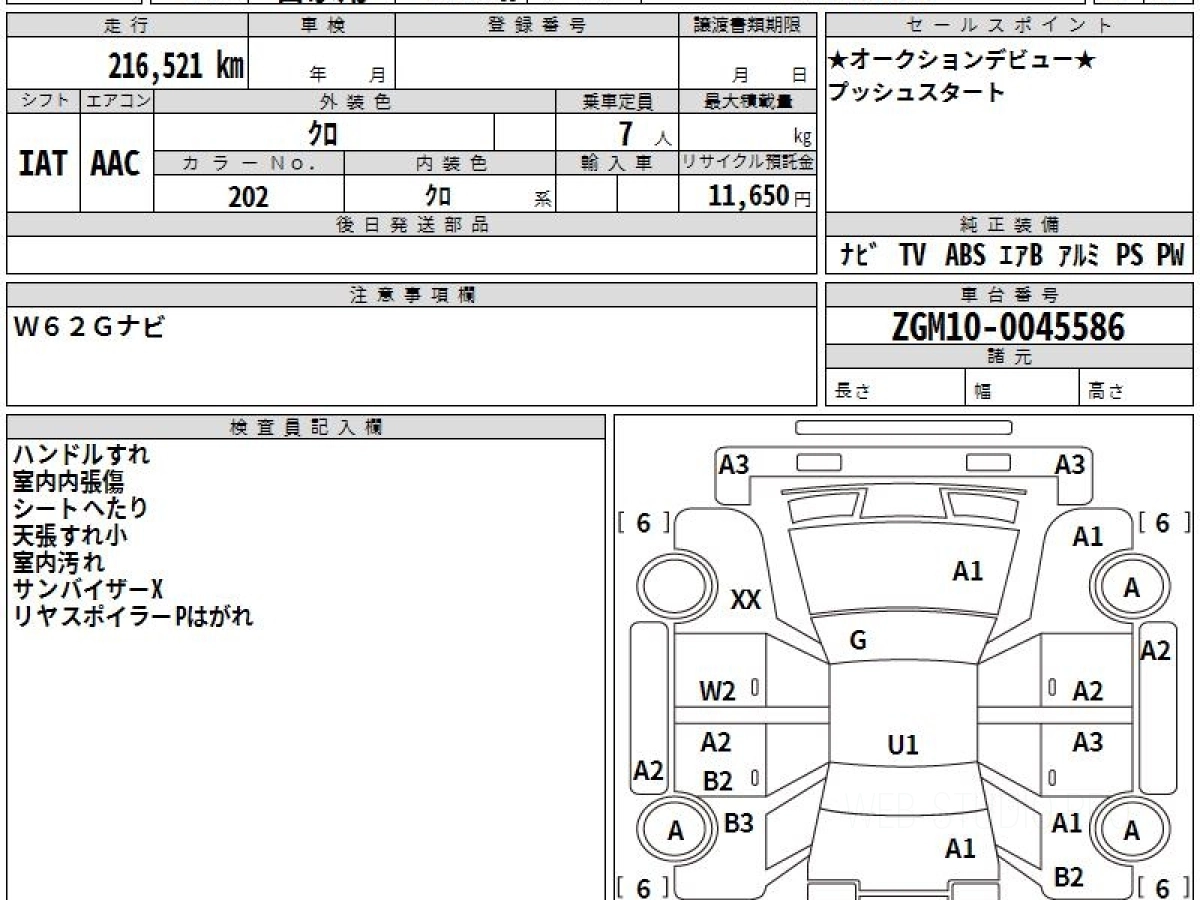This screenshot has width=1200, height=900.
Task: Click the ★オークションデビュー★ line
Action: [961, 61]
